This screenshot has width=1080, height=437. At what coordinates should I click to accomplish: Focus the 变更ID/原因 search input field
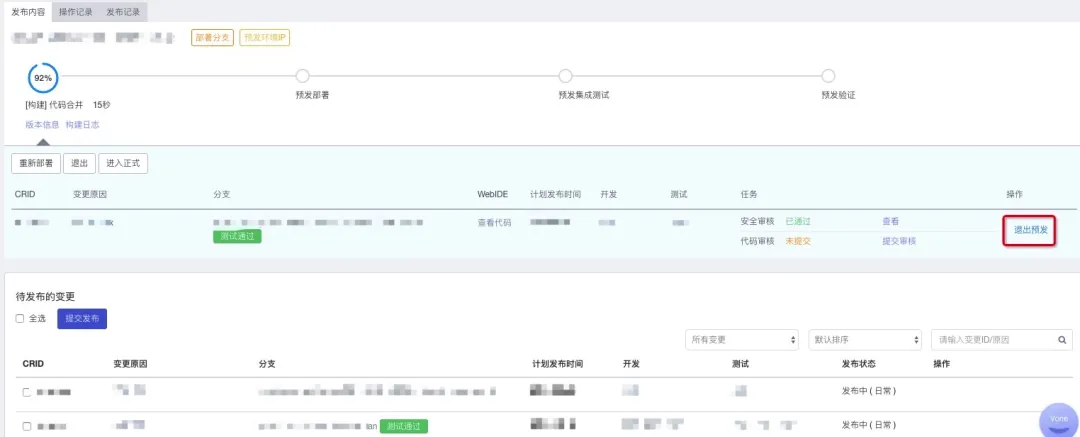[x=994, y=340]
